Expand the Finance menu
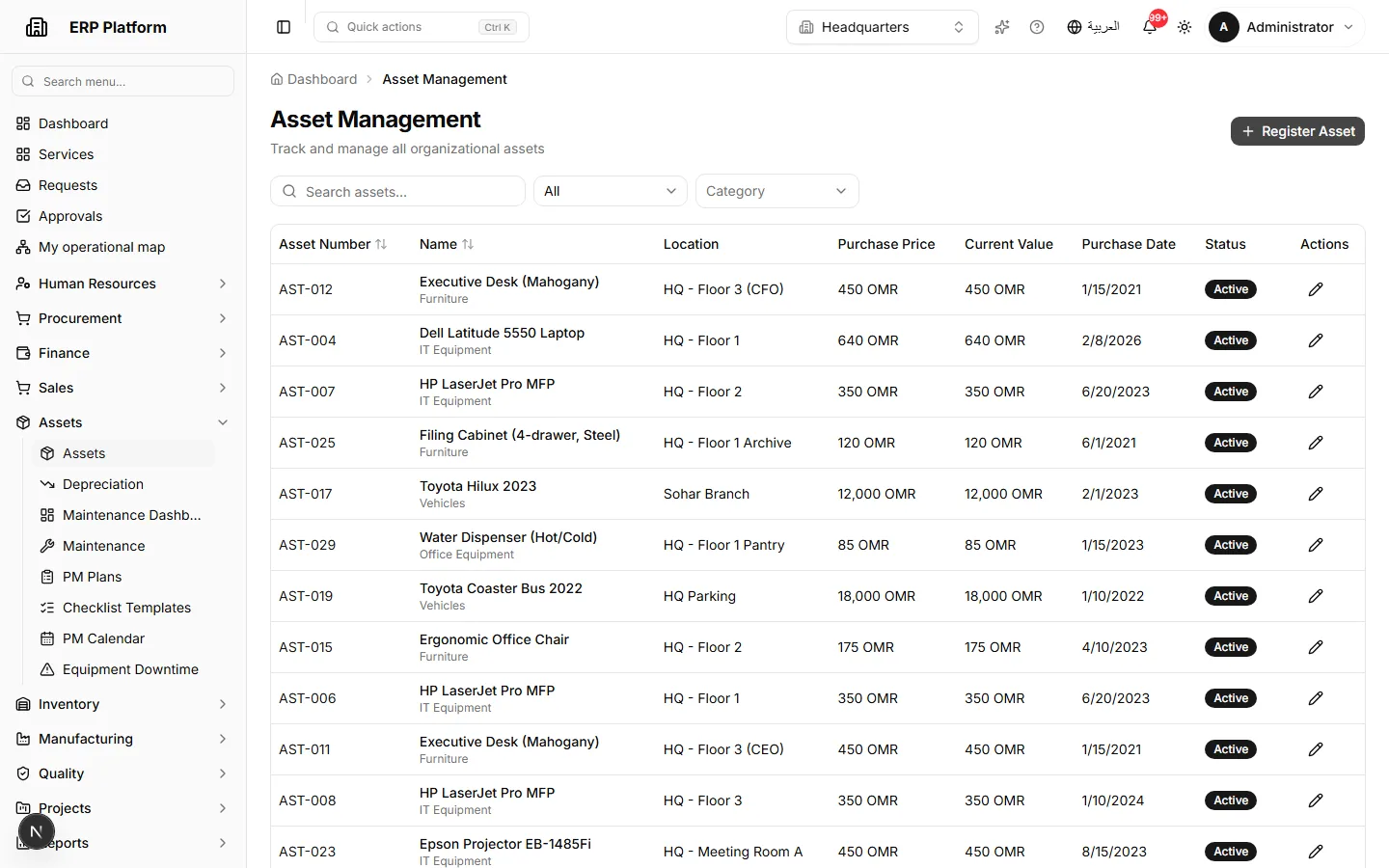Image resolution: width=1389 pixels, height=868 pixels. point(123,353)
